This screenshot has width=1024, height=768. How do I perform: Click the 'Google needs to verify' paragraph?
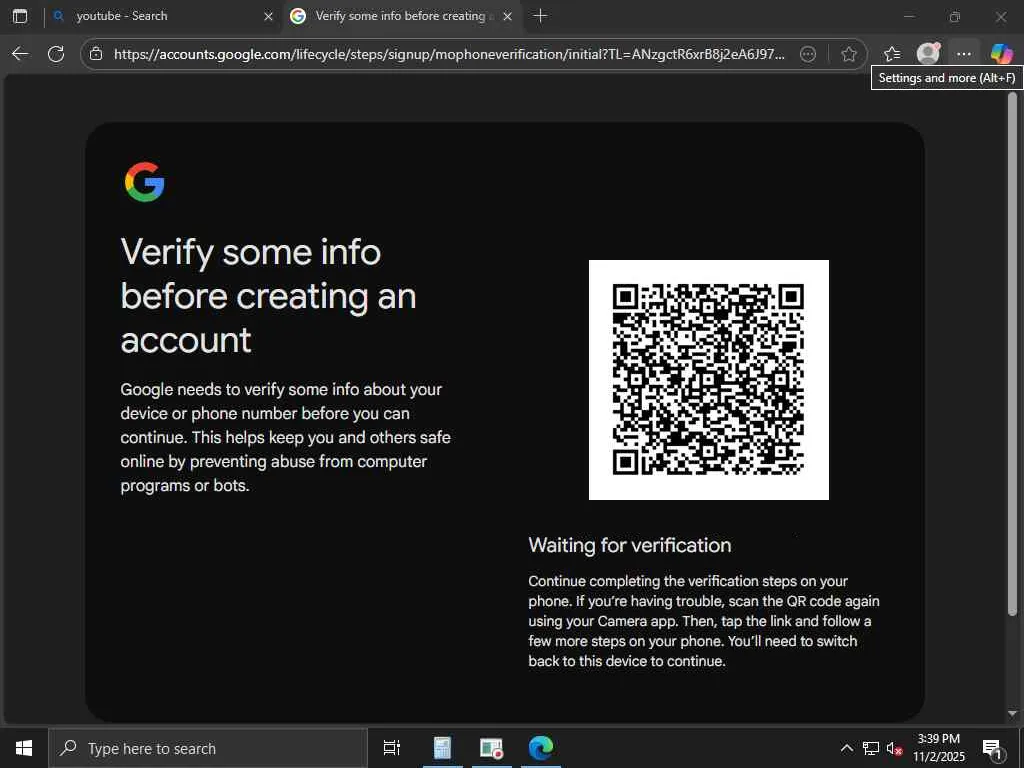pos(285,438)
